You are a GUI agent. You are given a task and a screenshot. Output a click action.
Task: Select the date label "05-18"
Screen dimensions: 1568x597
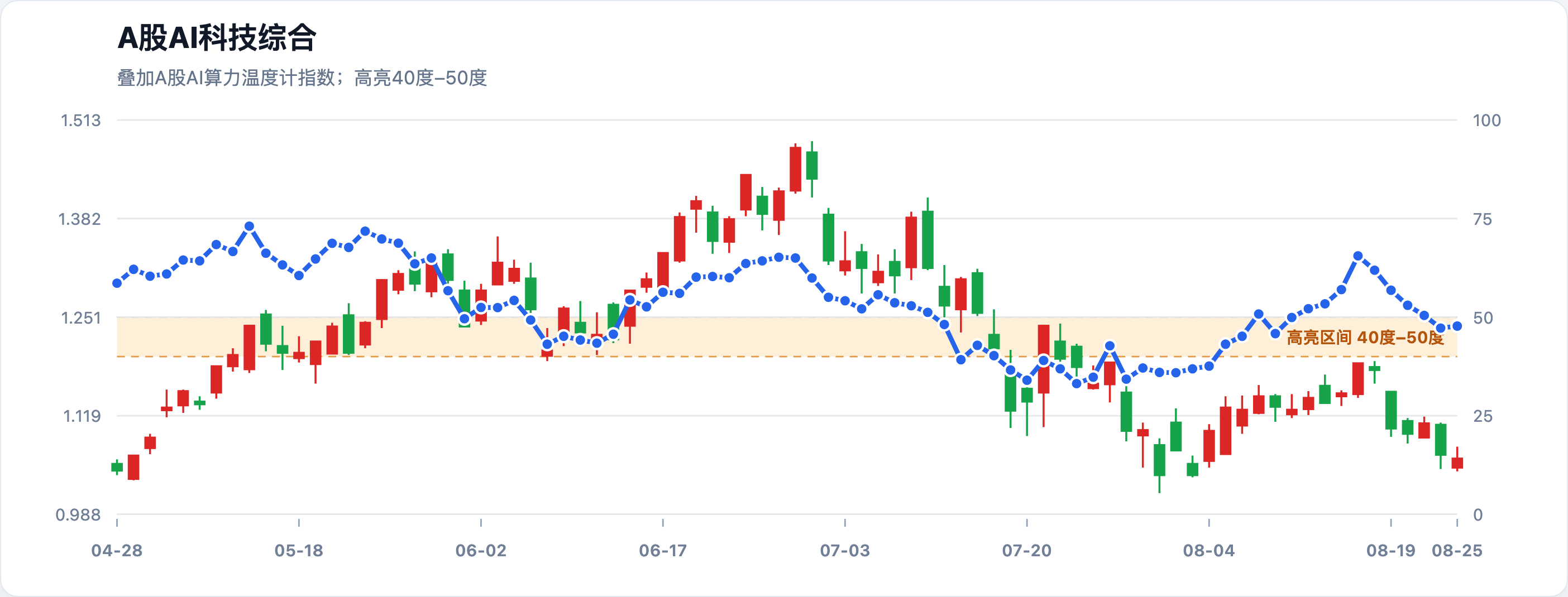pyautogui.click(x=299, y=551)
